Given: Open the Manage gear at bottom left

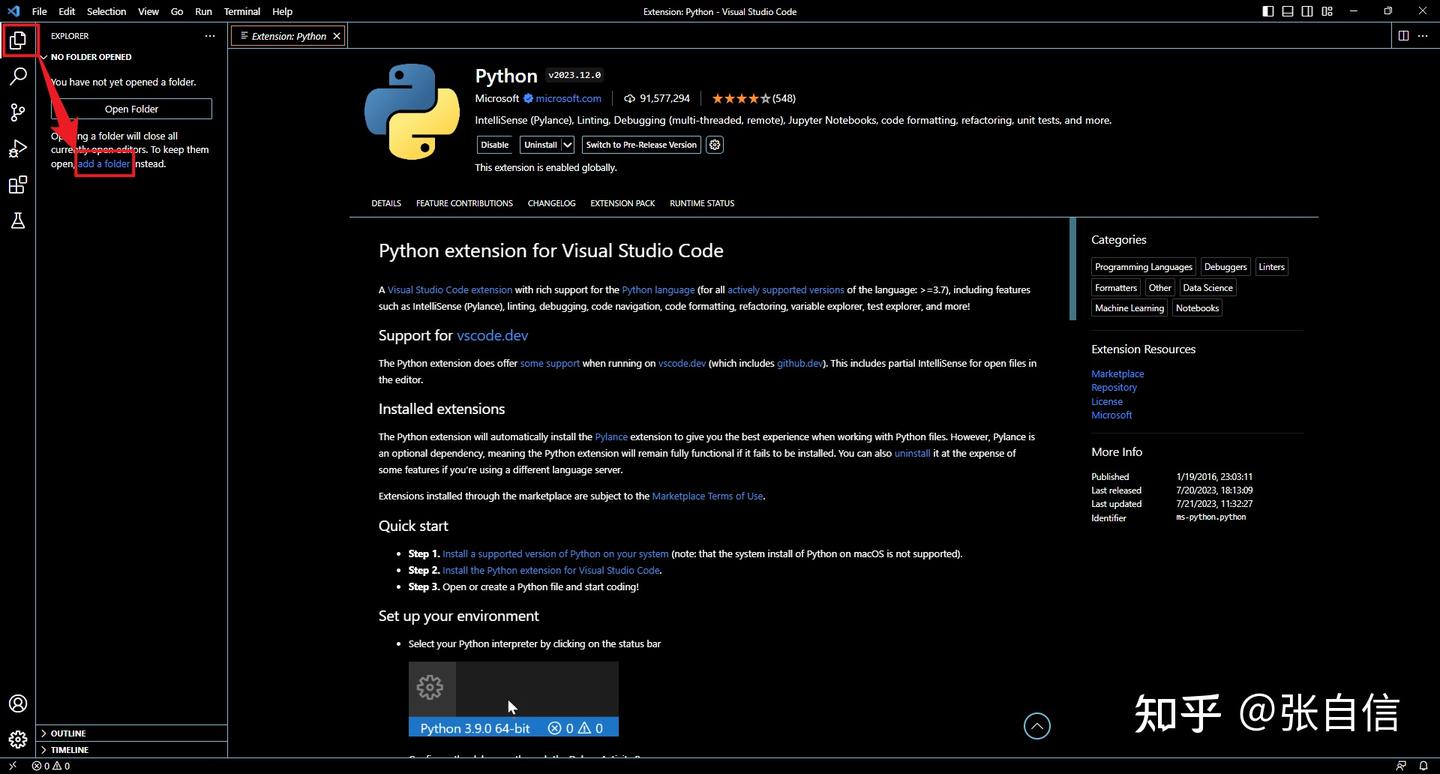Looking at the screenshot, I should (17, 739).
